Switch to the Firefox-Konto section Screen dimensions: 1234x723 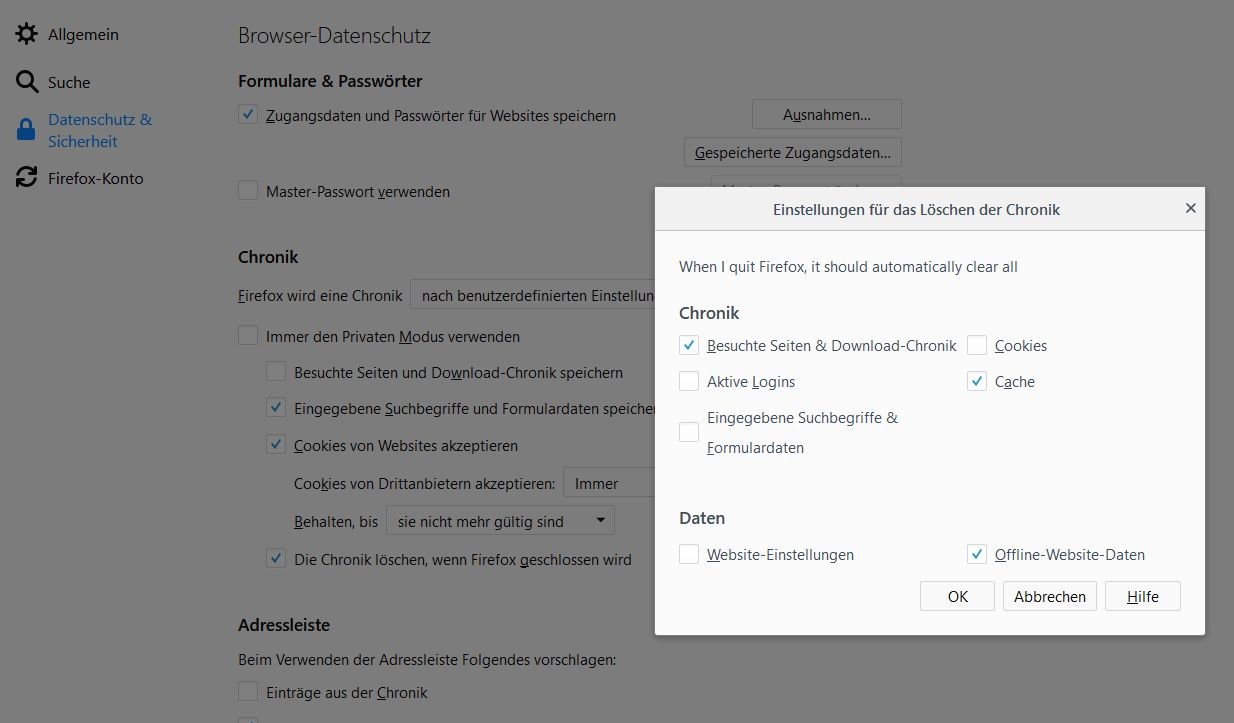pyautogui.click(x=96, y=178)
